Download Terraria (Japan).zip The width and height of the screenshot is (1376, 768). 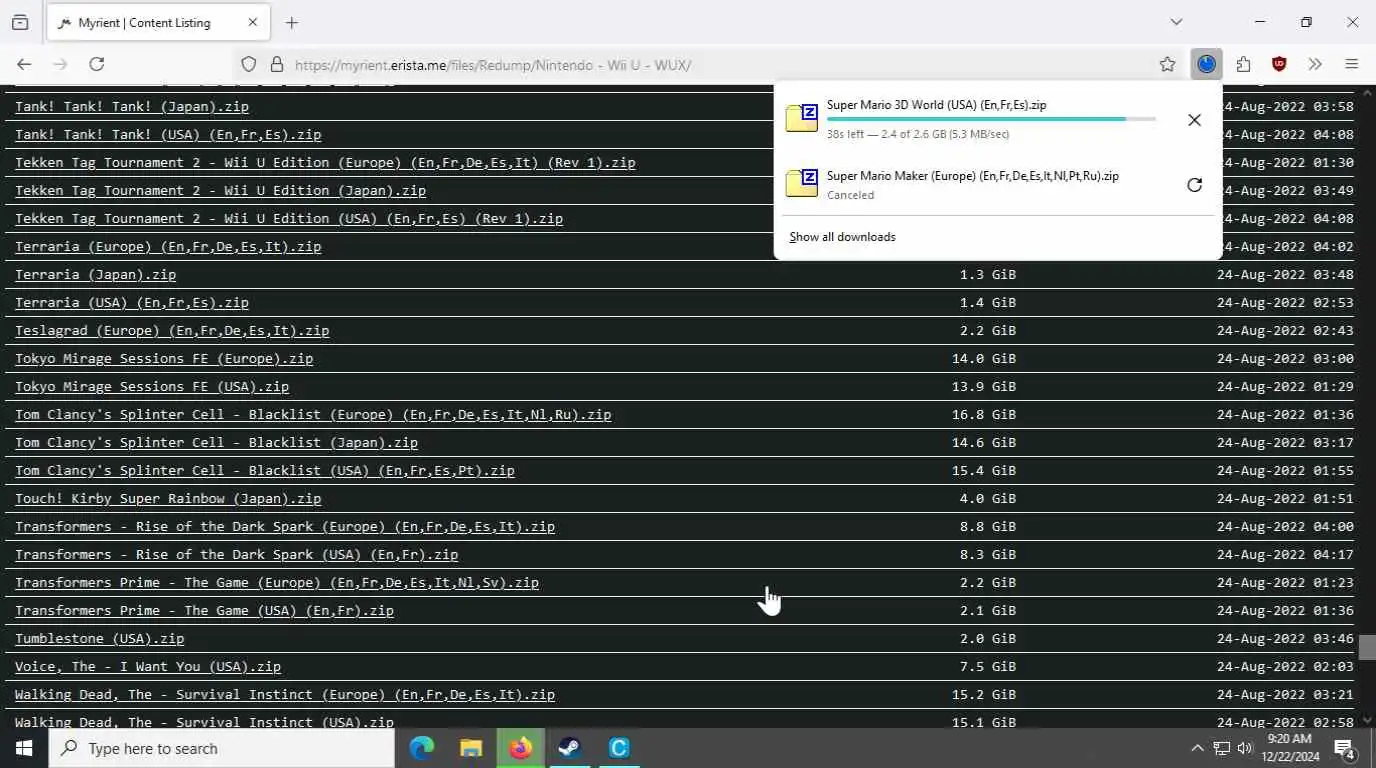pos(95,274)
